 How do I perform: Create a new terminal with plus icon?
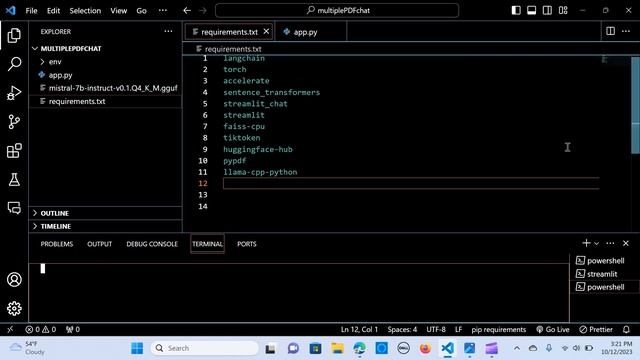586,243
